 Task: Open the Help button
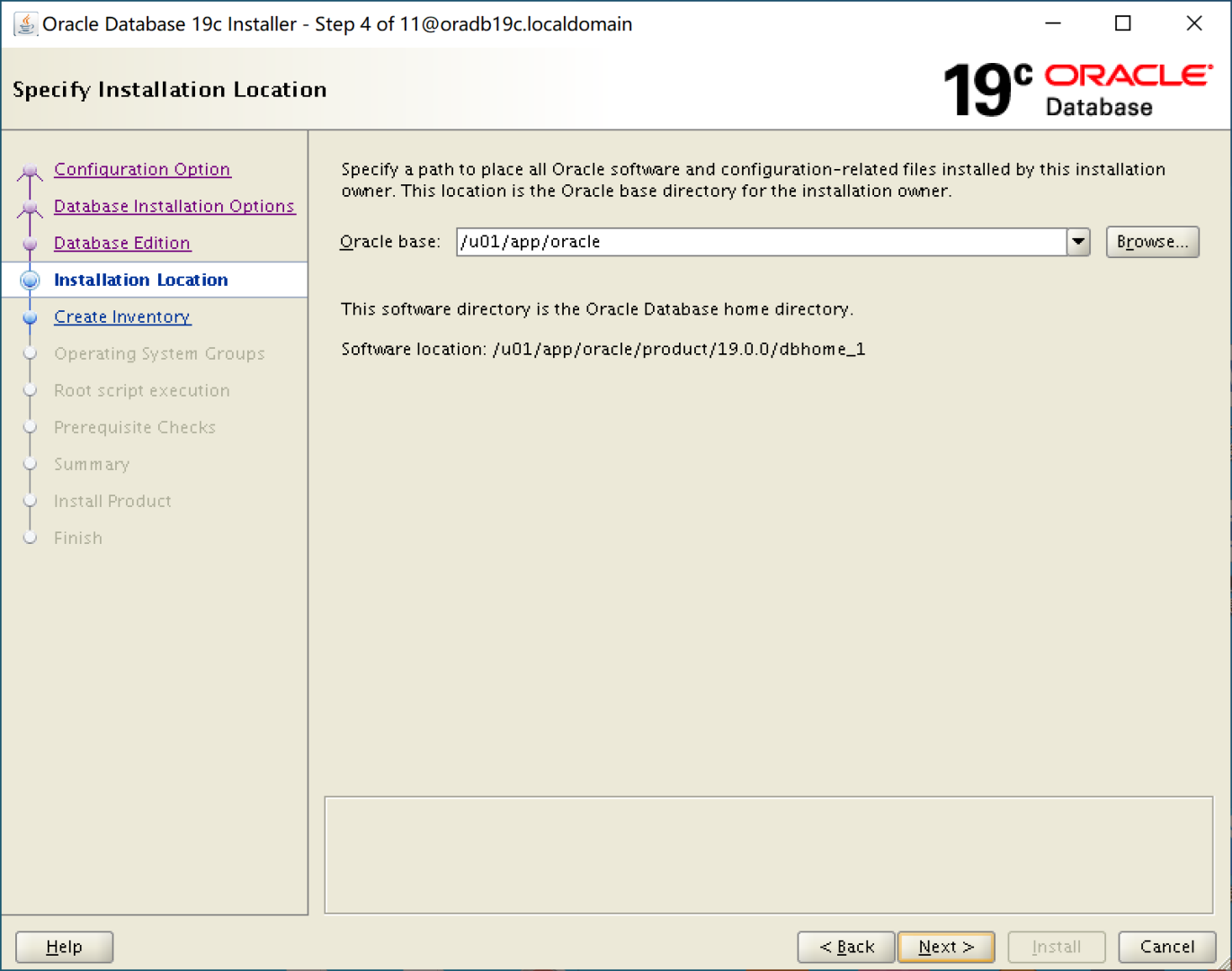(x=65, y=947)
